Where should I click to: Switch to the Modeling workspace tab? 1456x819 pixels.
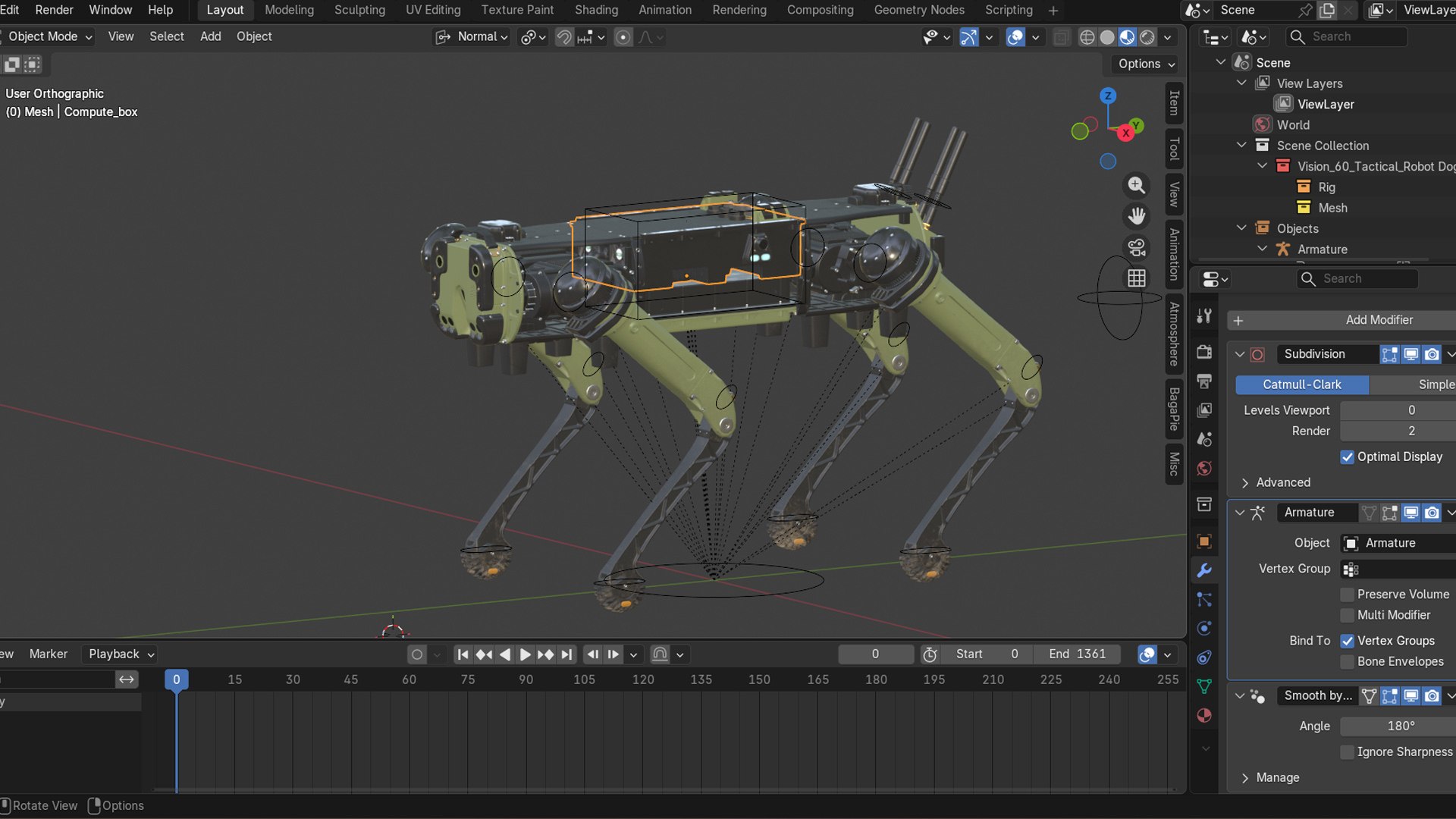[289, 10]
